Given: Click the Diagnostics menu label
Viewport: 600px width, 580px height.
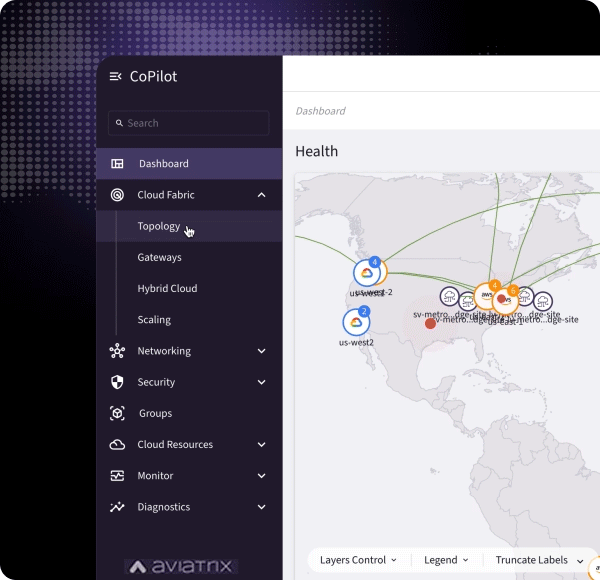Looking at the screenshot, I should click(163, 507).
